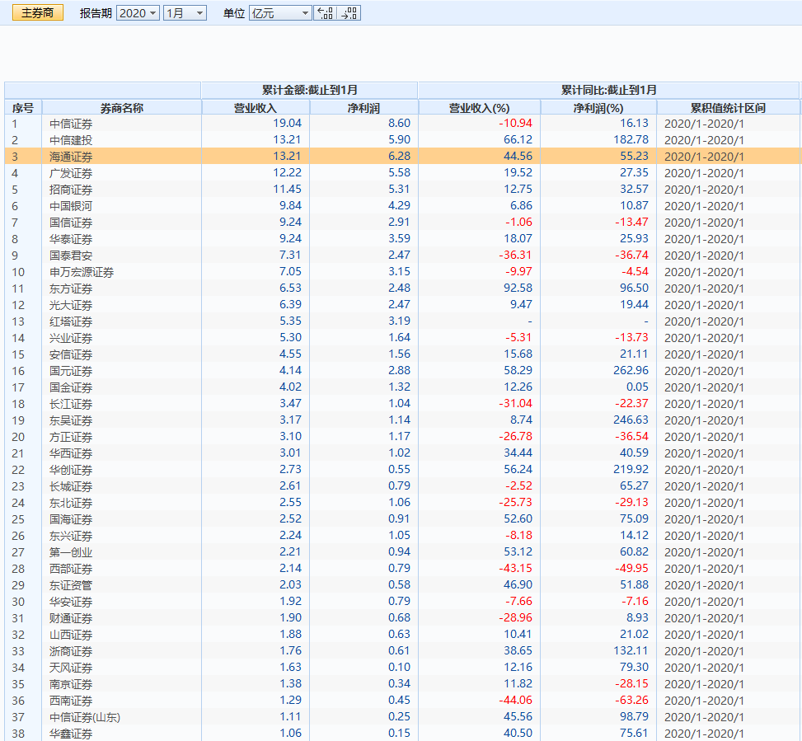Viewport: 802px width, 741px height.
Task: Select row 长江证券
Action: click(402, 403)
